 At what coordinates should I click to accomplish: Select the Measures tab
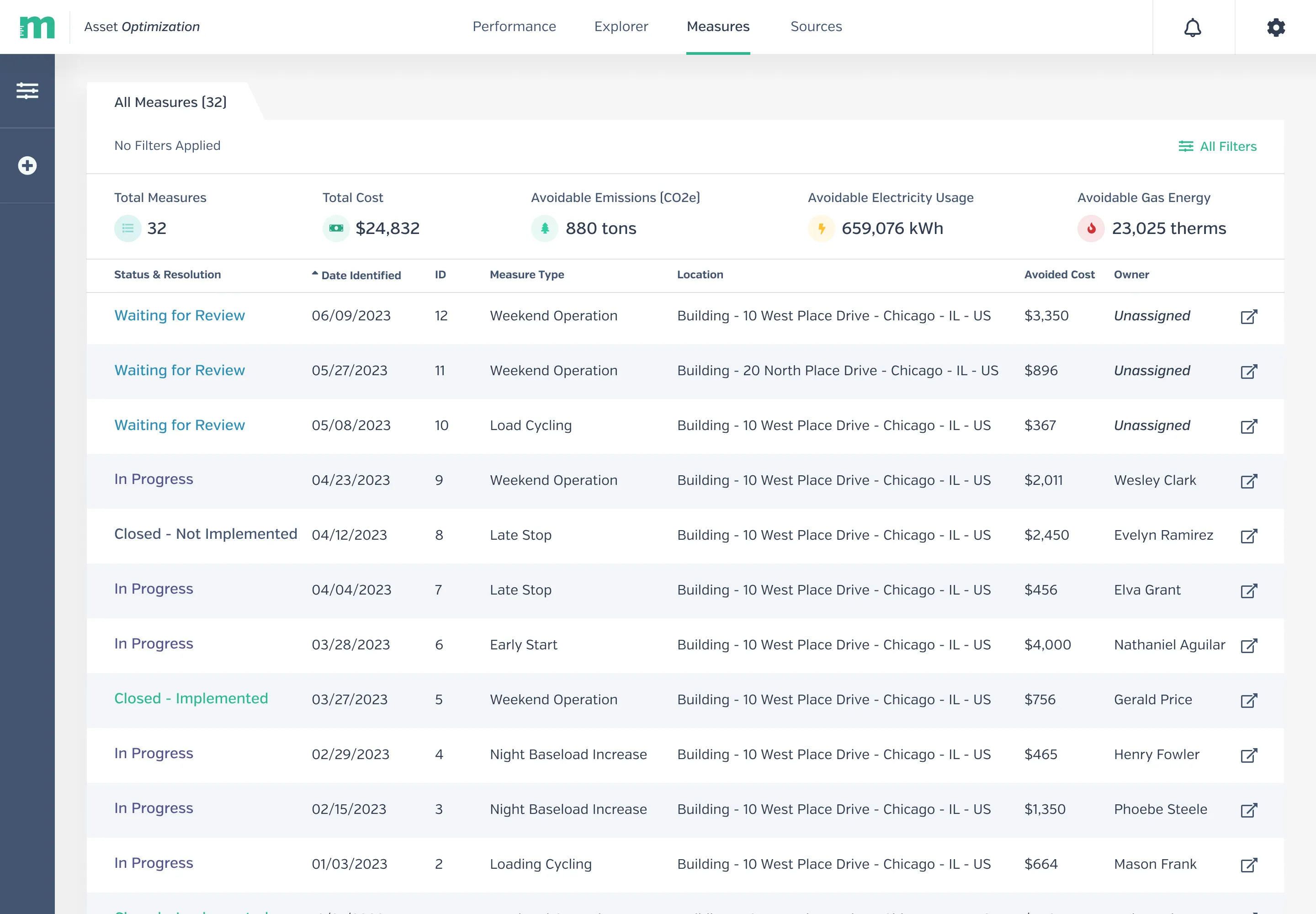pyautogui.click(x=717, y=27)
